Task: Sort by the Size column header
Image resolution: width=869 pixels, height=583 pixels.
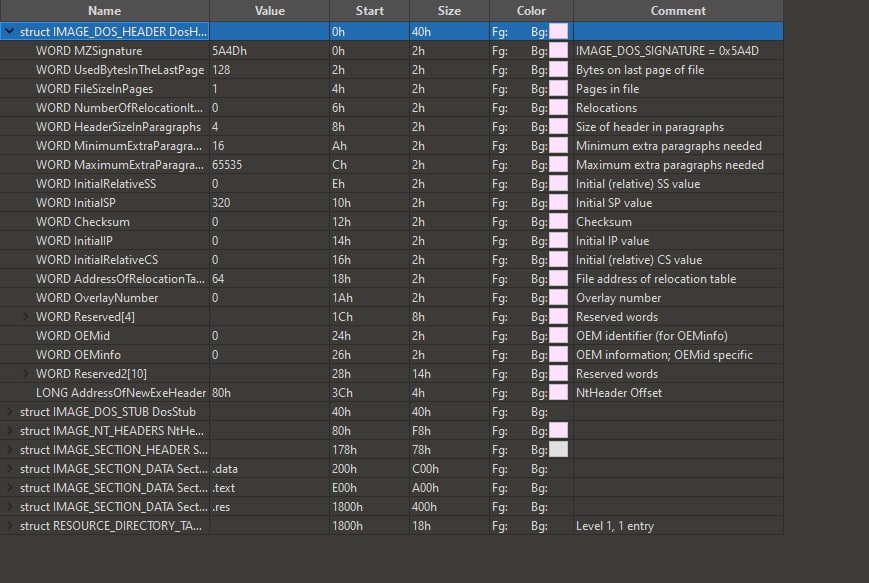Action: pyautogui.click(x=449, y=11)
